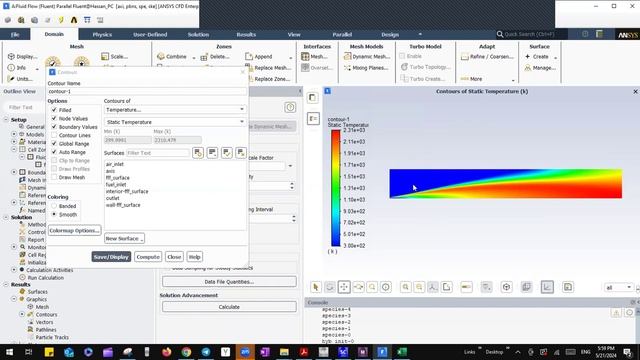
Task: Toggle the ruler icon in graphics toolbar
Action: pos(466,287)
